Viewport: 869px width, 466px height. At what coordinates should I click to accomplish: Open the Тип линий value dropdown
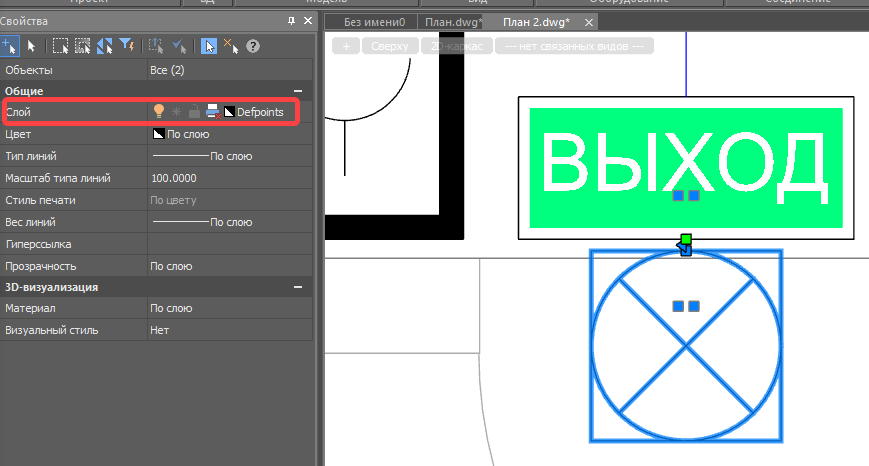point(228,156)
